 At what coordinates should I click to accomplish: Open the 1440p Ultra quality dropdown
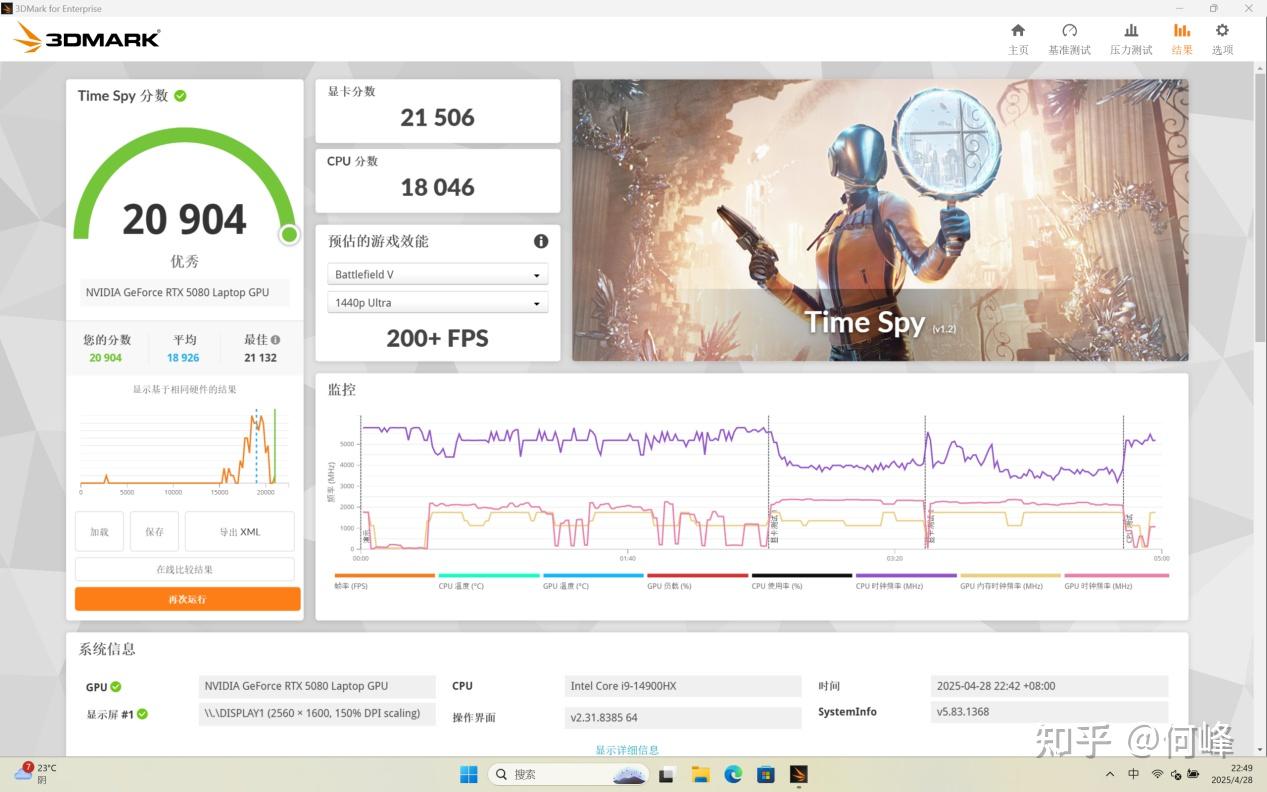437,302
